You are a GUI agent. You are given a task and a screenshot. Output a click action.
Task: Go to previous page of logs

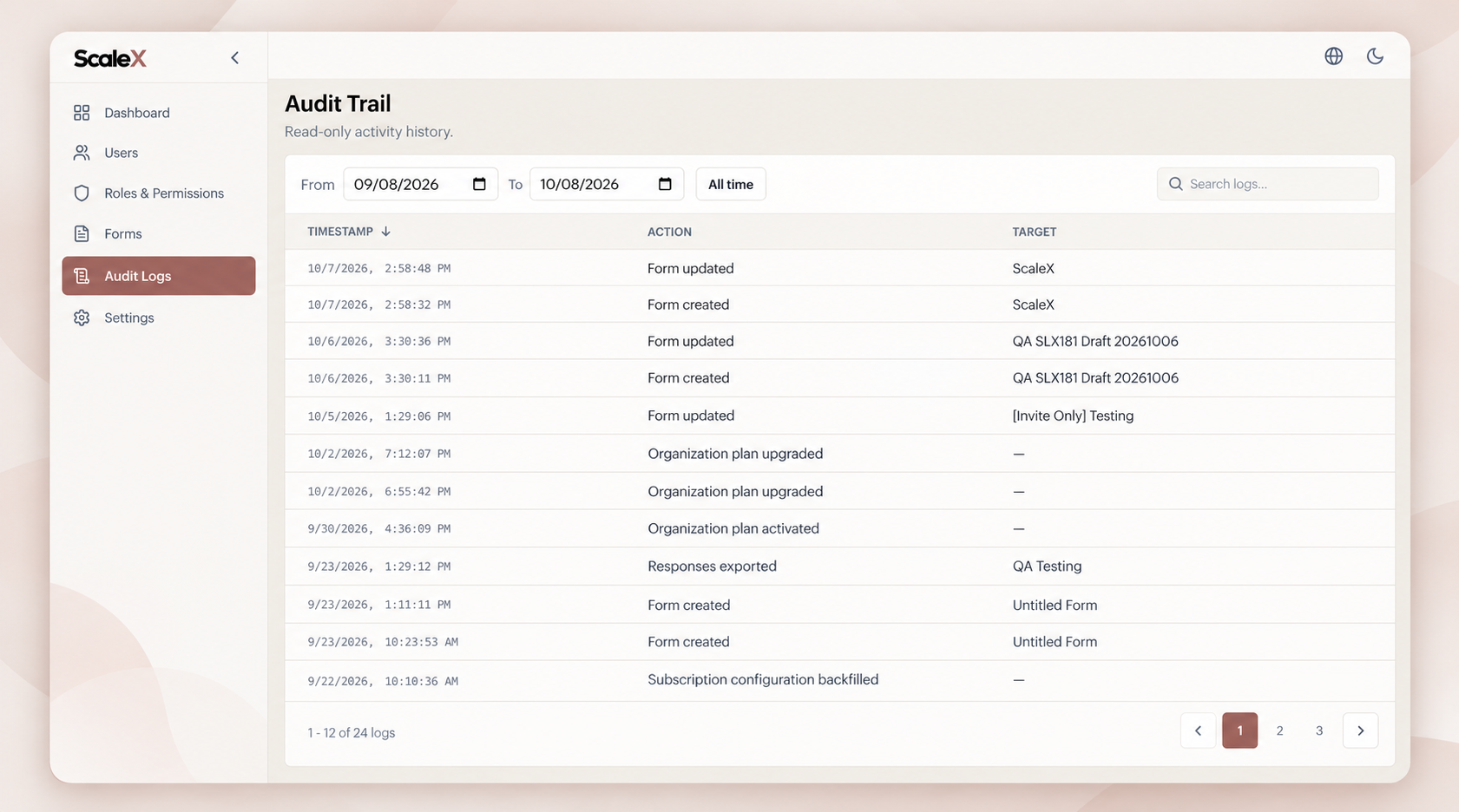pos(1198,730)
